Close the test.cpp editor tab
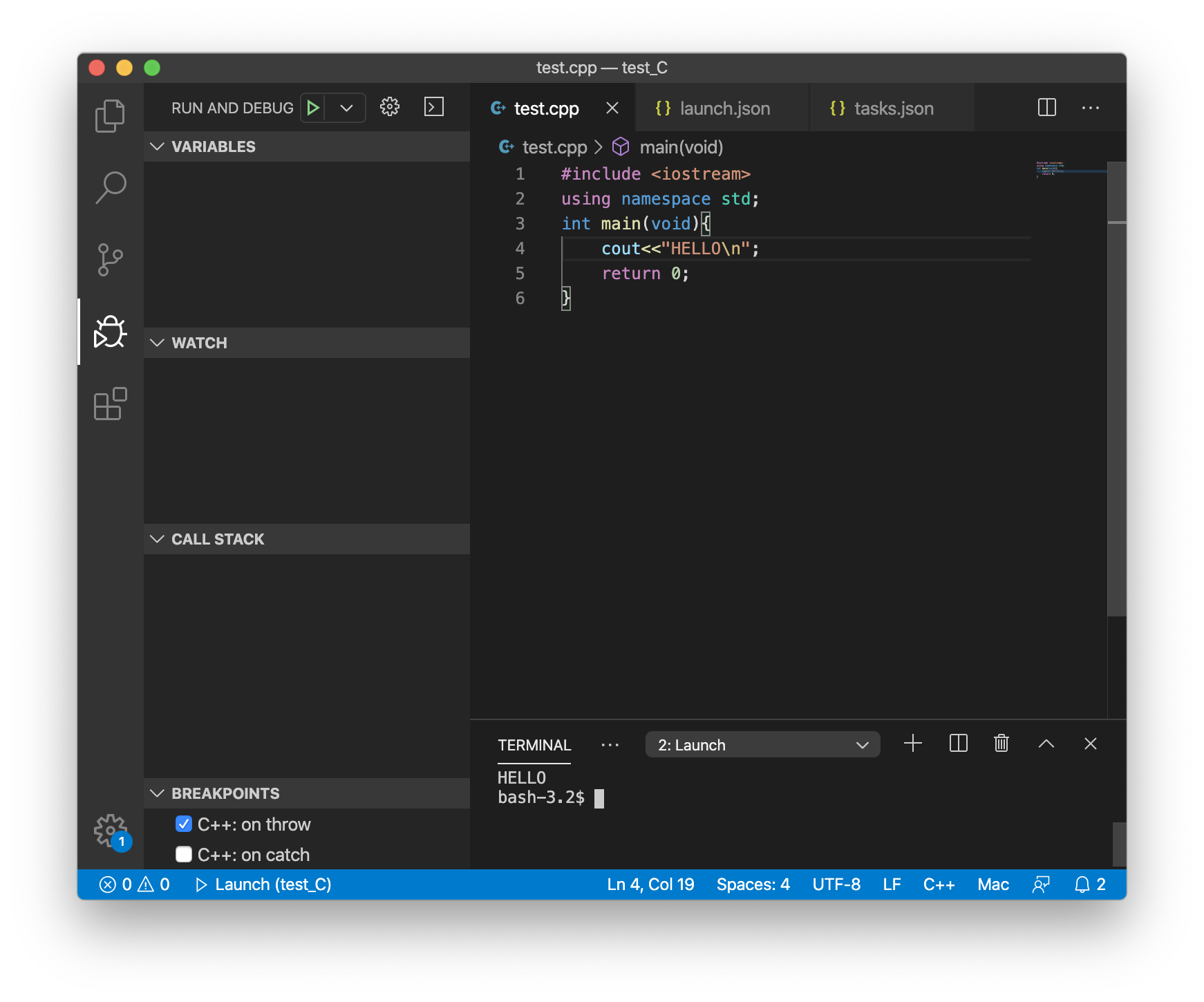 612,108
